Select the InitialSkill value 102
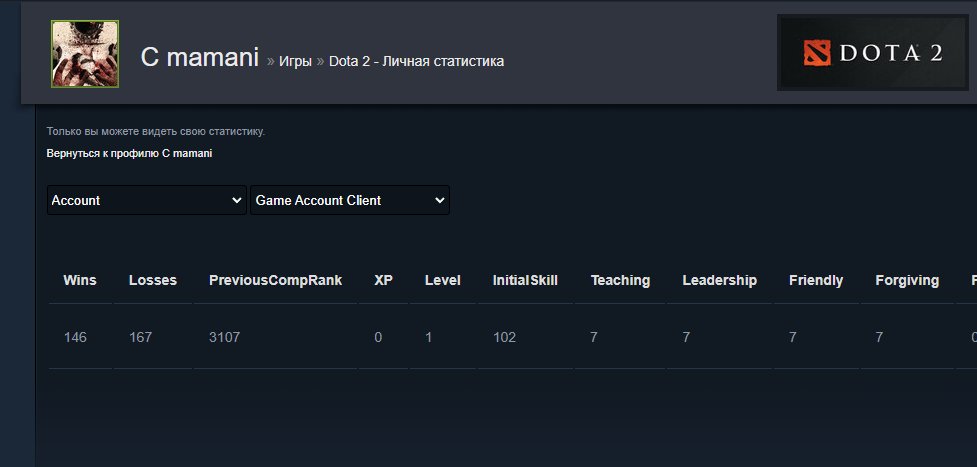Screen dimensions: 977x467 pyautogui.click(x=504, y=337)
